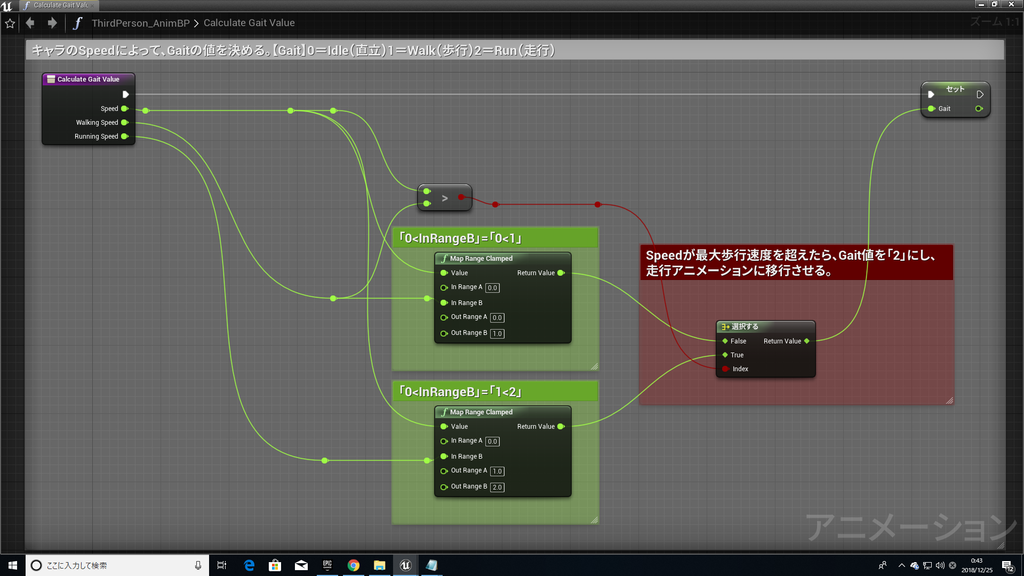Open Microsoft Store from taskbar

(x=275, y=566)
